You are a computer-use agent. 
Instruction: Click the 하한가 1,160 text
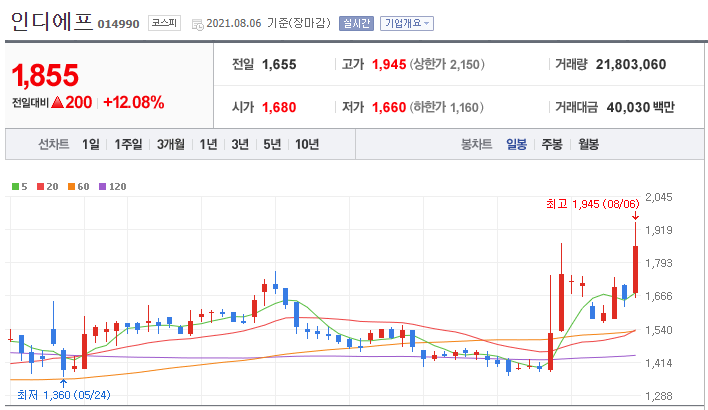click(x=447, y=107)
